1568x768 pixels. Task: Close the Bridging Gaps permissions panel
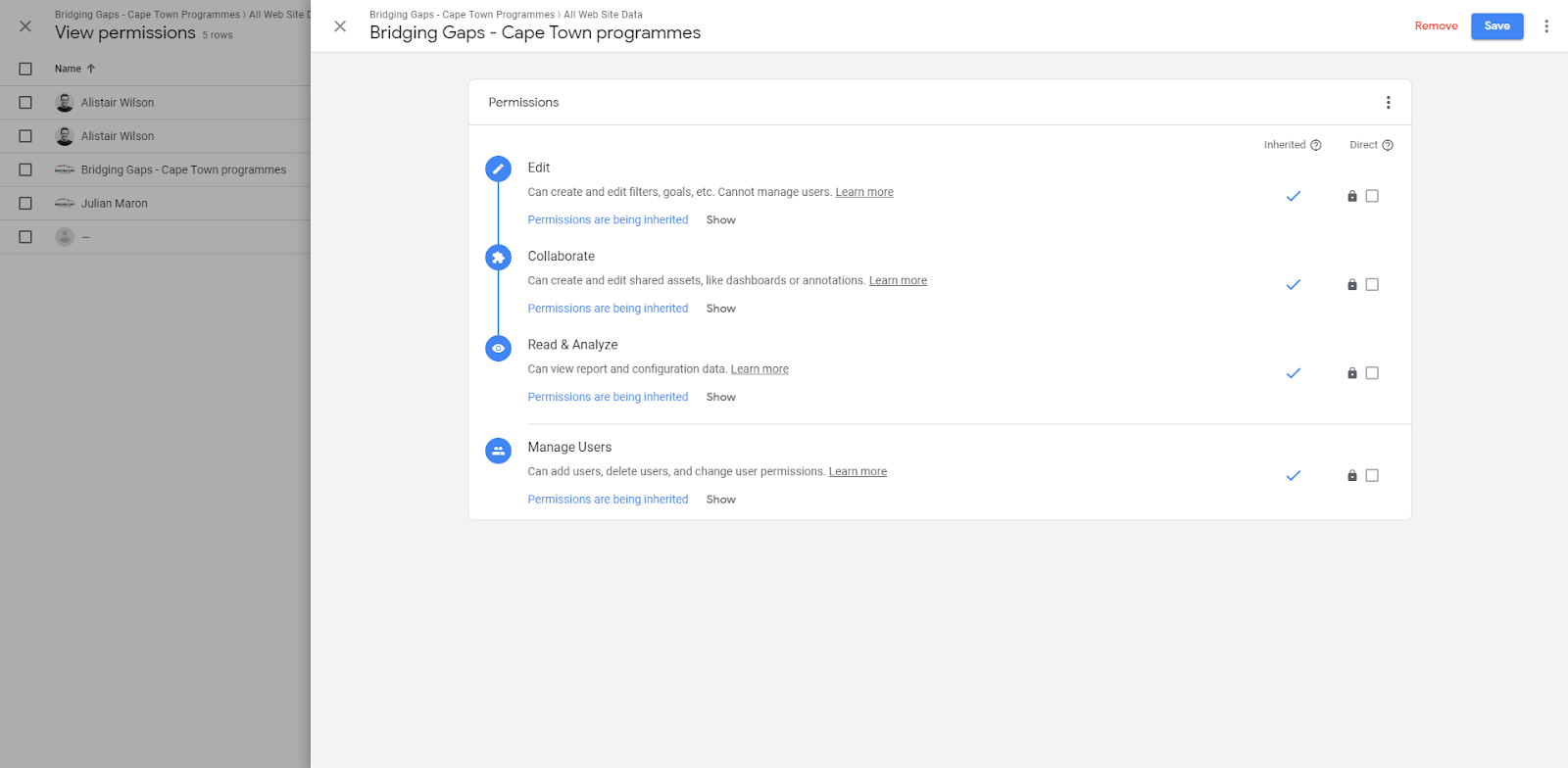pyautogui.click(x=340, y=26)
